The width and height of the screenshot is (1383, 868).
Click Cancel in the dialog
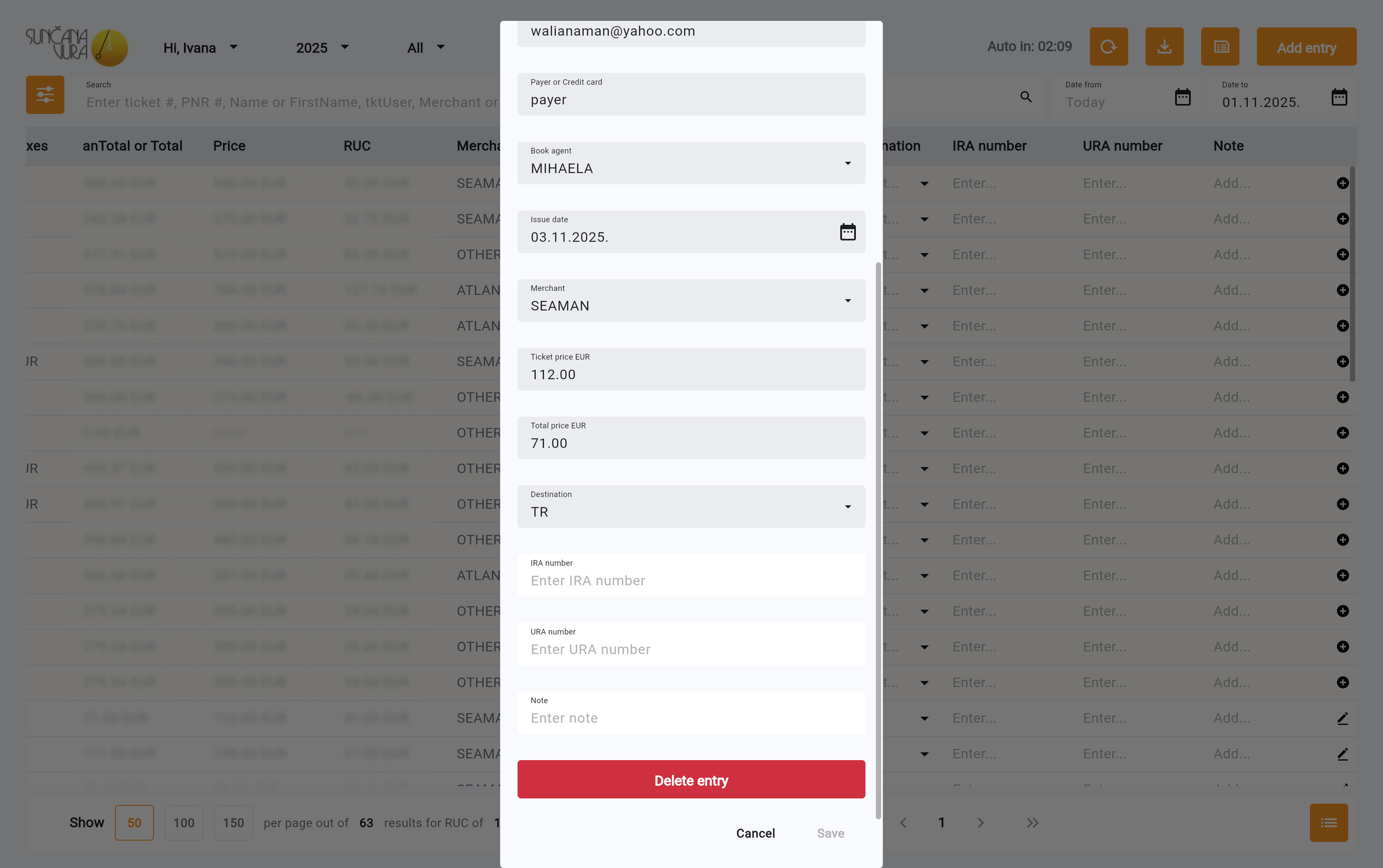(x=755, y=833)
